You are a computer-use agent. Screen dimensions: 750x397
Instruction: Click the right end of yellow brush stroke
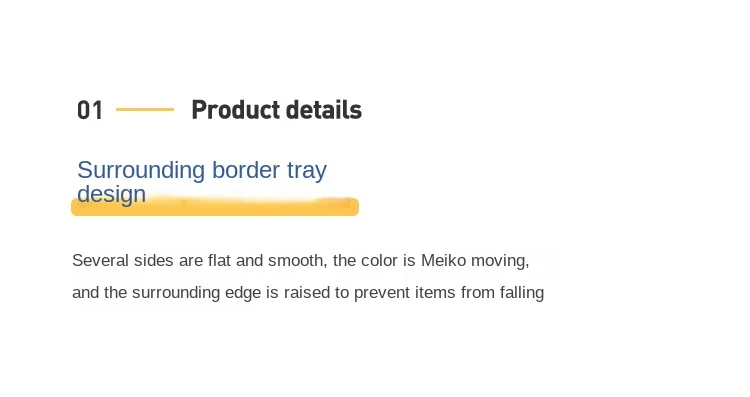(352, 206)
